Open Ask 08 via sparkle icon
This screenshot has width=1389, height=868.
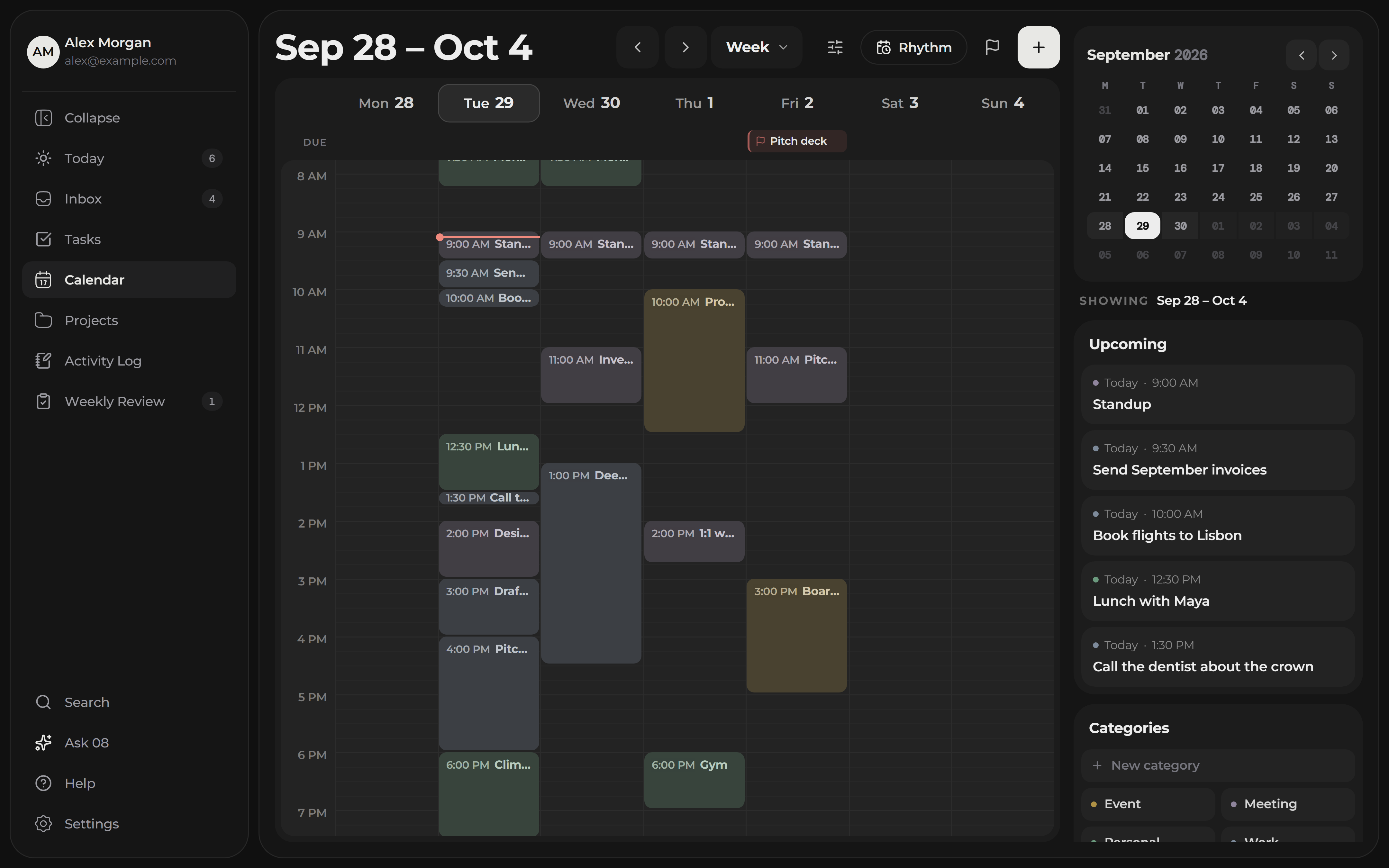pos(44,743)
